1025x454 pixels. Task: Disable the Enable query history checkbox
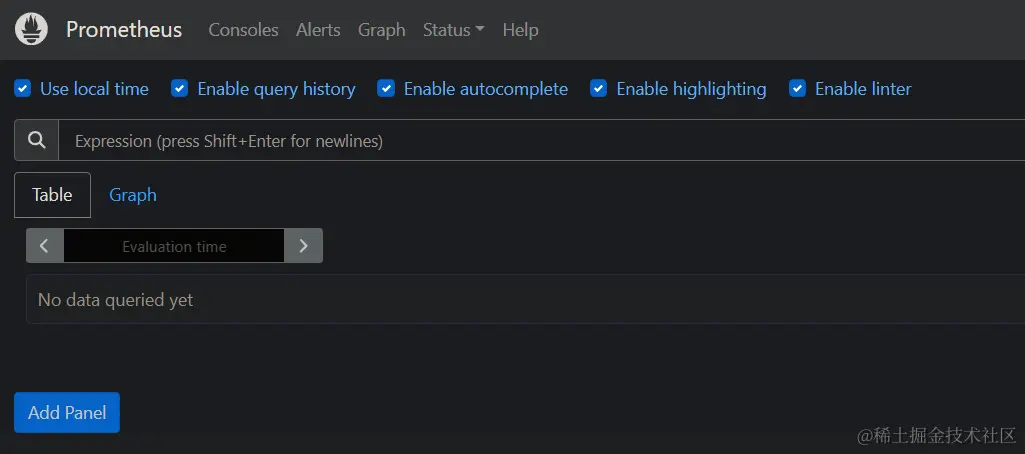[x=180, y=88]
